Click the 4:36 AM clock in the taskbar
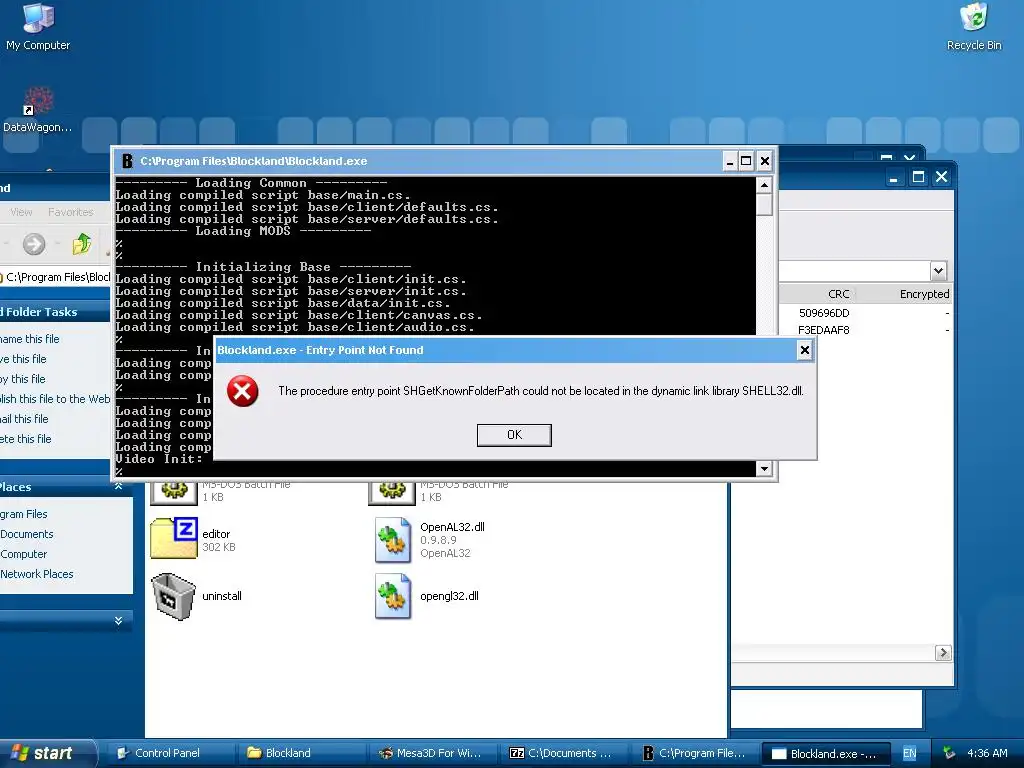 tap(987, 753)
